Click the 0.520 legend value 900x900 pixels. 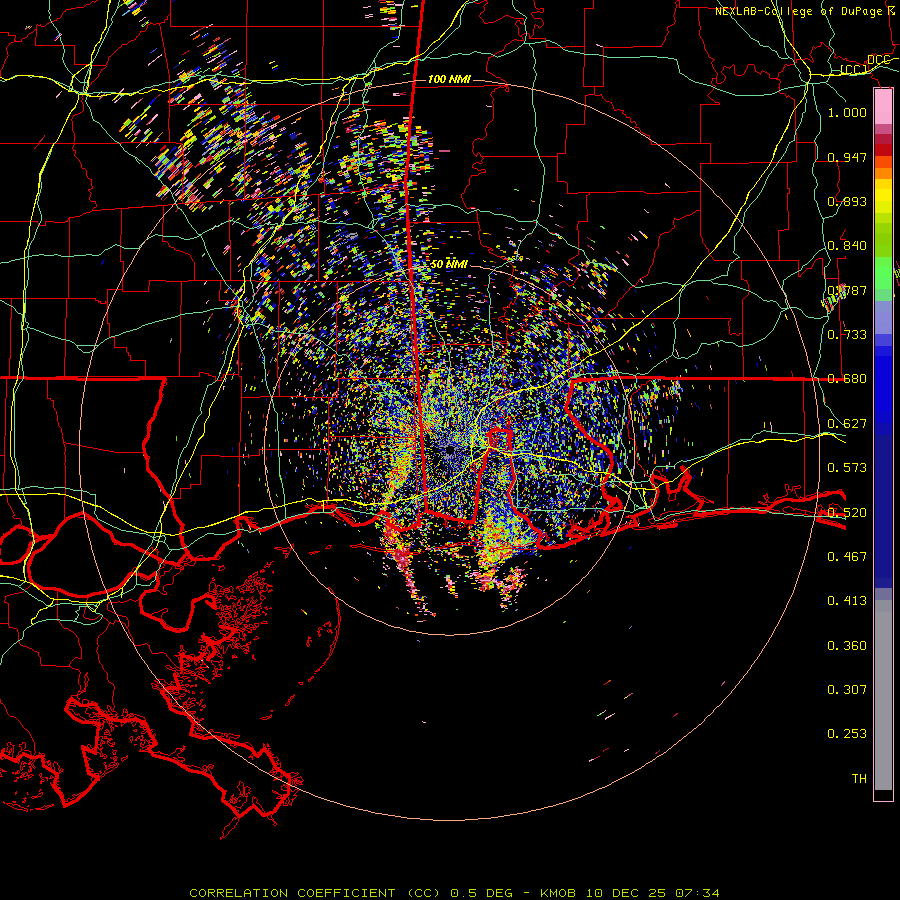pos(847,513)
